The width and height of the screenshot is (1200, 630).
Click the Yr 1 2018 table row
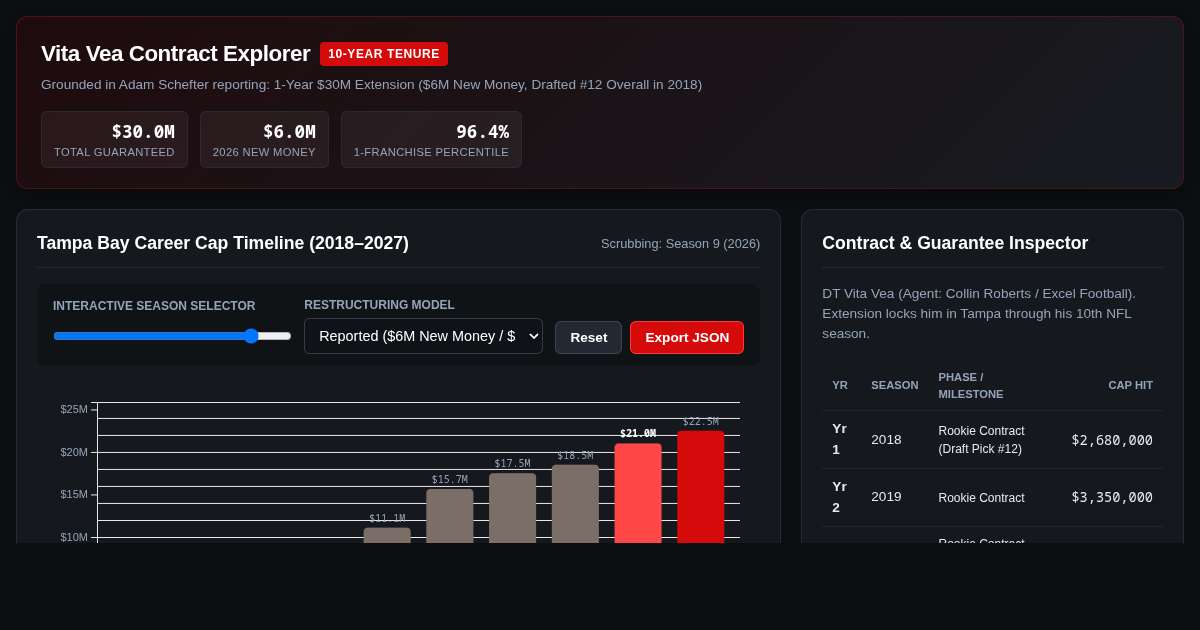point(992,440)
